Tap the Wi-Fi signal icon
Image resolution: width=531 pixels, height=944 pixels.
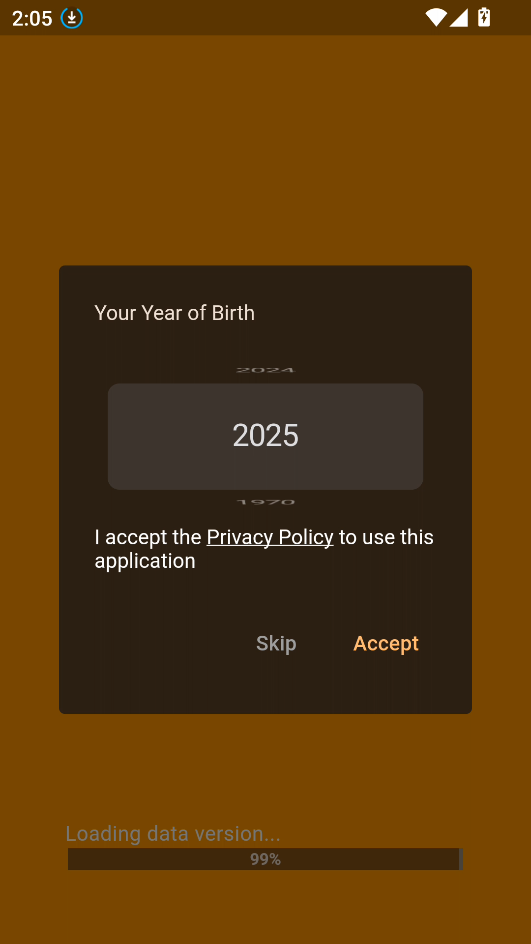436,17
